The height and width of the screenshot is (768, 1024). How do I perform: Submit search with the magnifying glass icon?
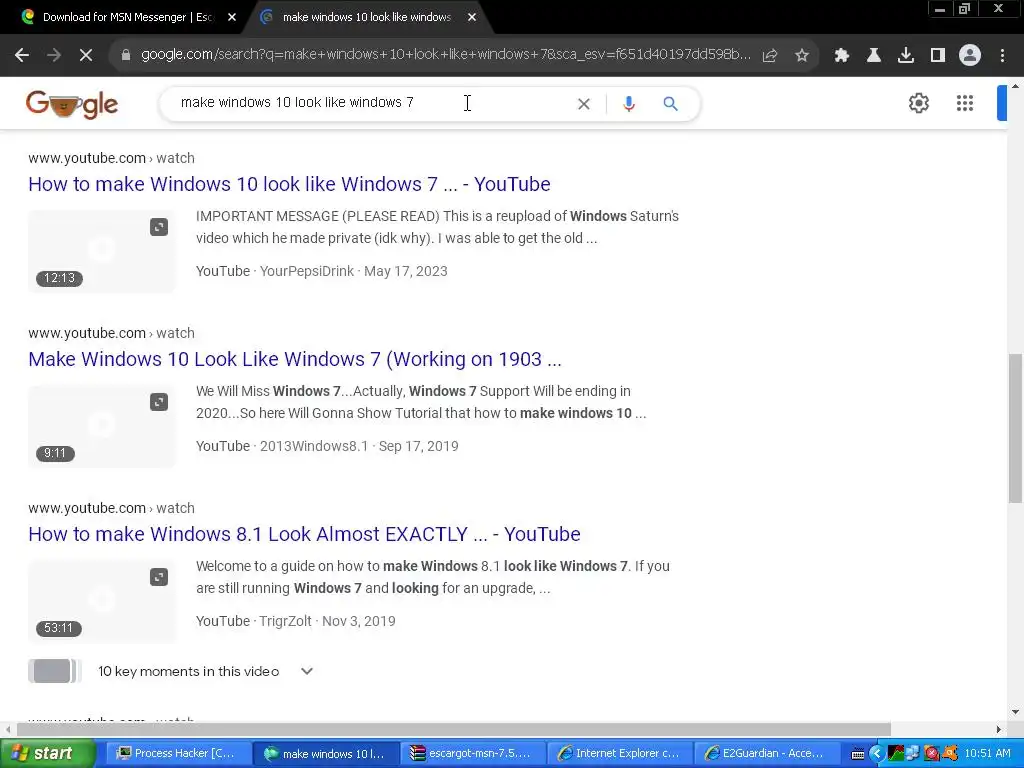point(670,104)
